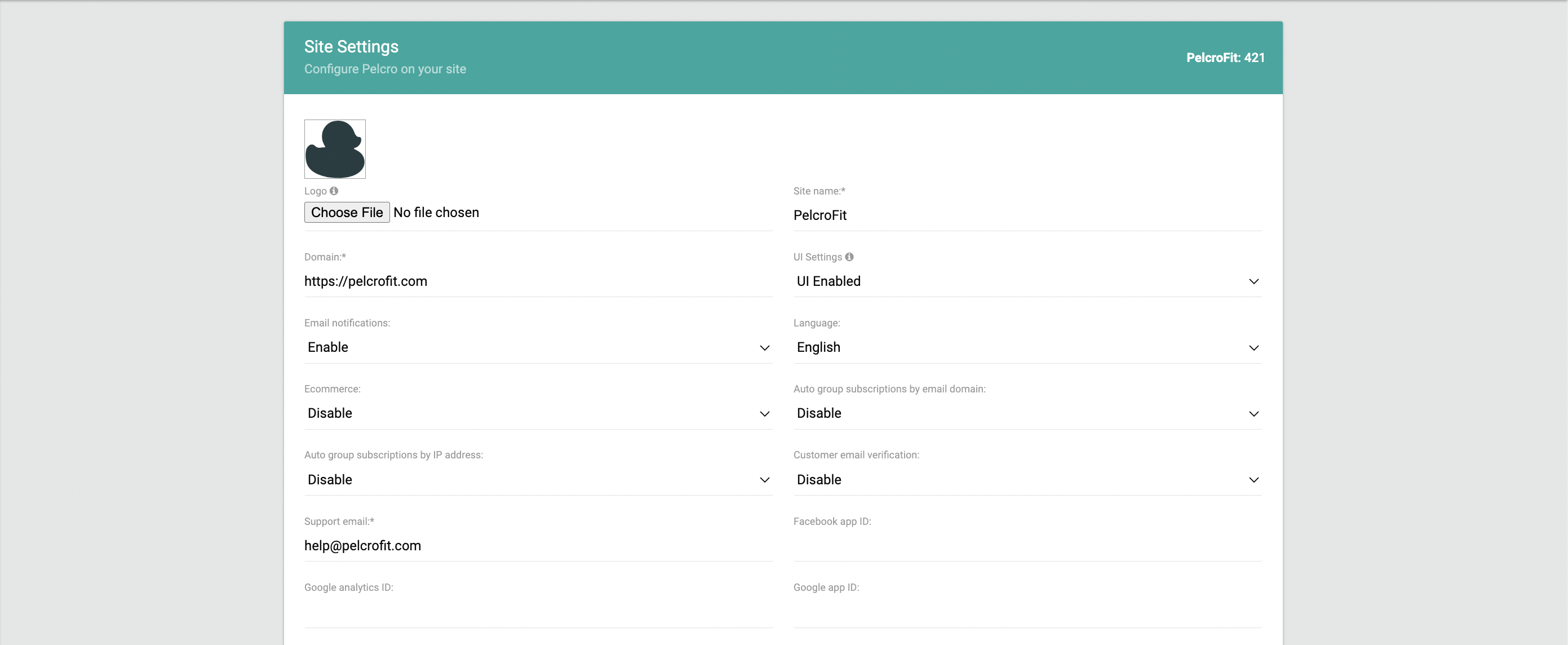Screen dimensions: 1568x645
Task: Click the Support email field
Action: (538, 546)
